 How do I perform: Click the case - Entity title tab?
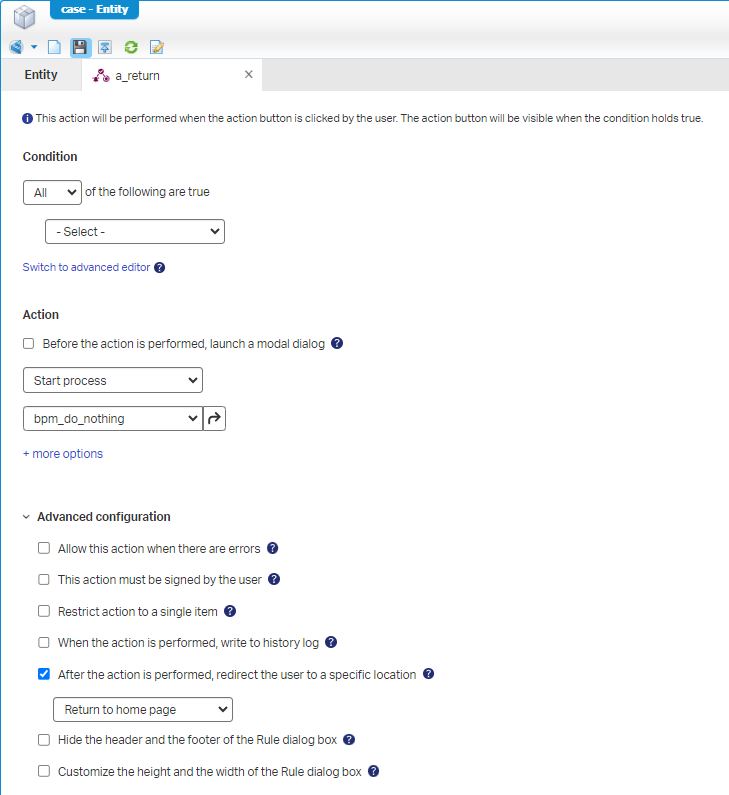tap(94, 9)
